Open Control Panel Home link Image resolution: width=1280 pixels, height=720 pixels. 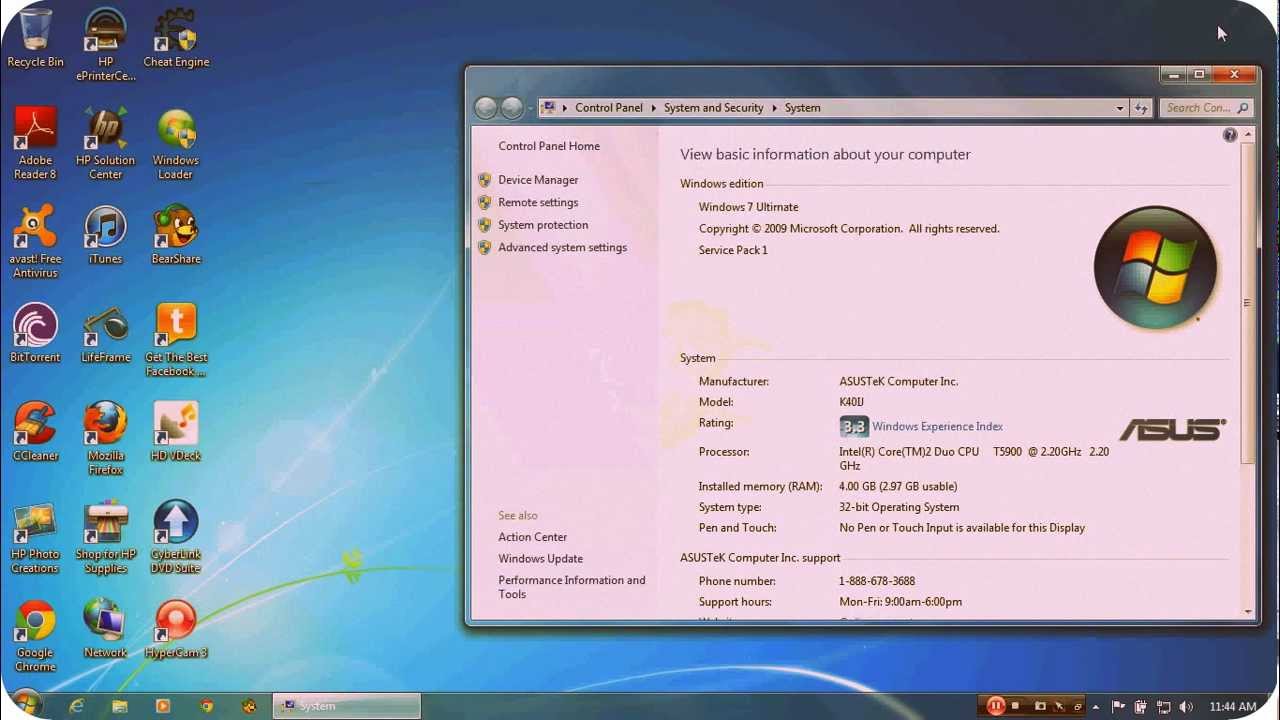tap(549, 146)
